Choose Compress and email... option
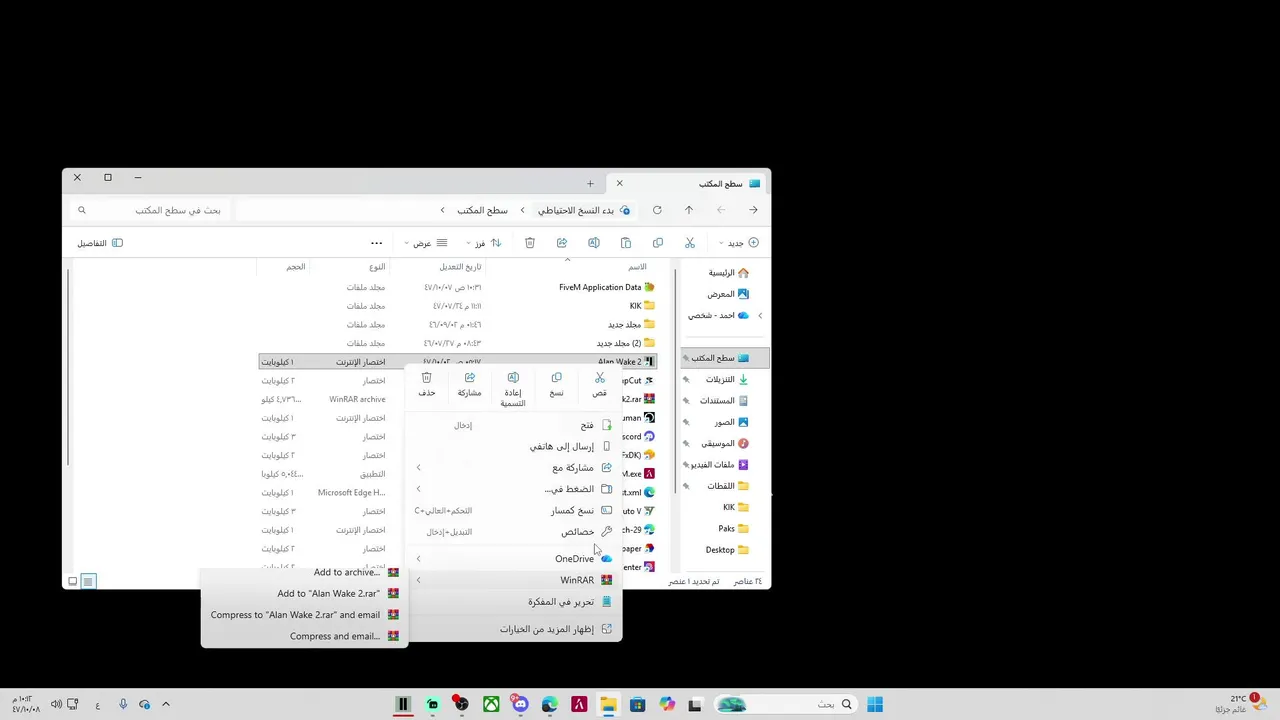This screenshot has height=720, width=1280. [304, 636]
